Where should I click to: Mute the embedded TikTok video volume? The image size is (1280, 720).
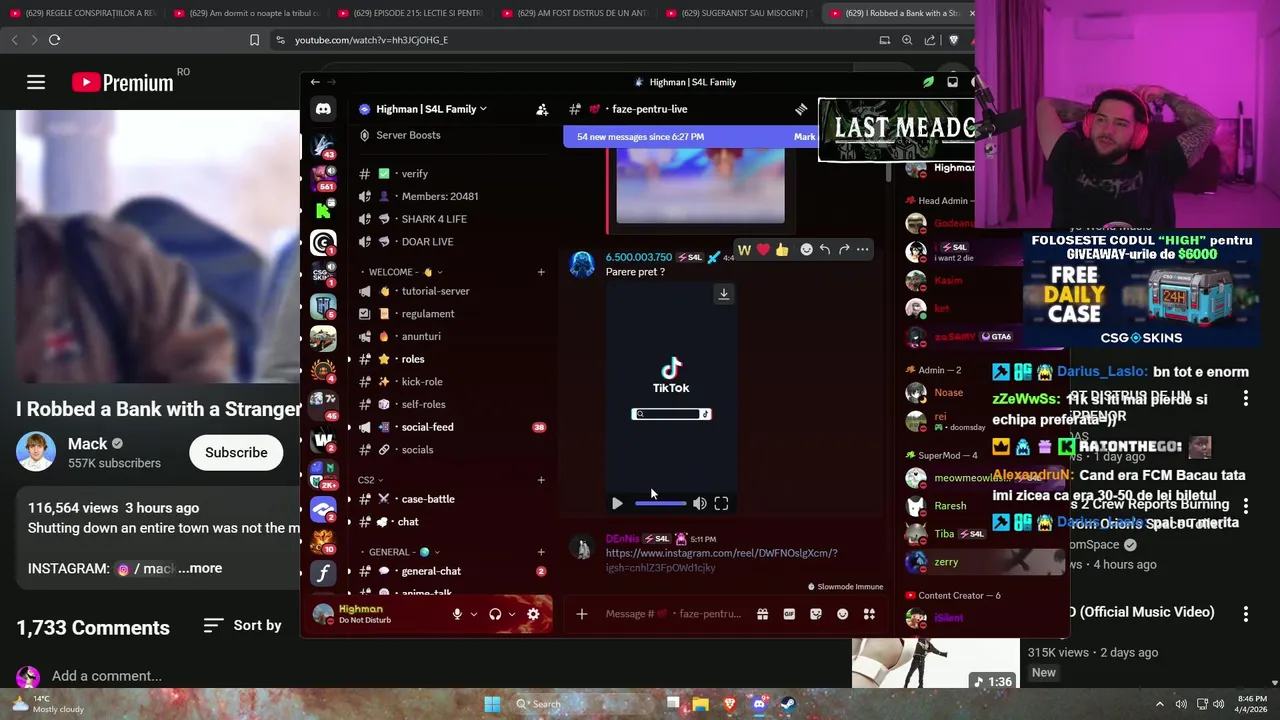(x=700, y=504)
